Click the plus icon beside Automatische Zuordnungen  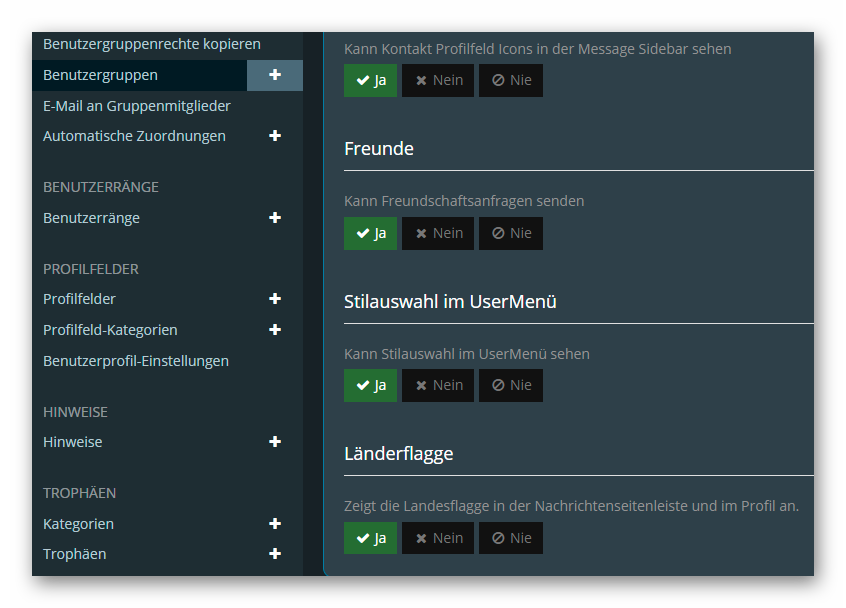coord(275,136)
